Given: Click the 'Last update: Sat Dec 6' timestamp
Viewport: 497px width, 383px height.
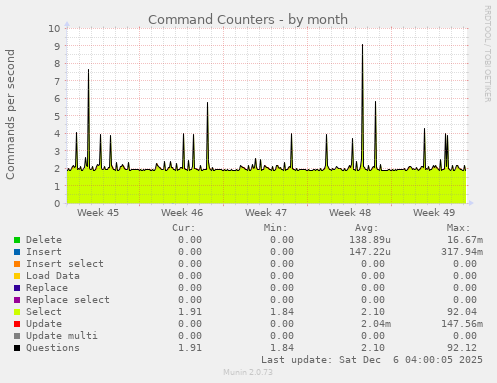Looking at the screenshot, I should click(372, 360).
